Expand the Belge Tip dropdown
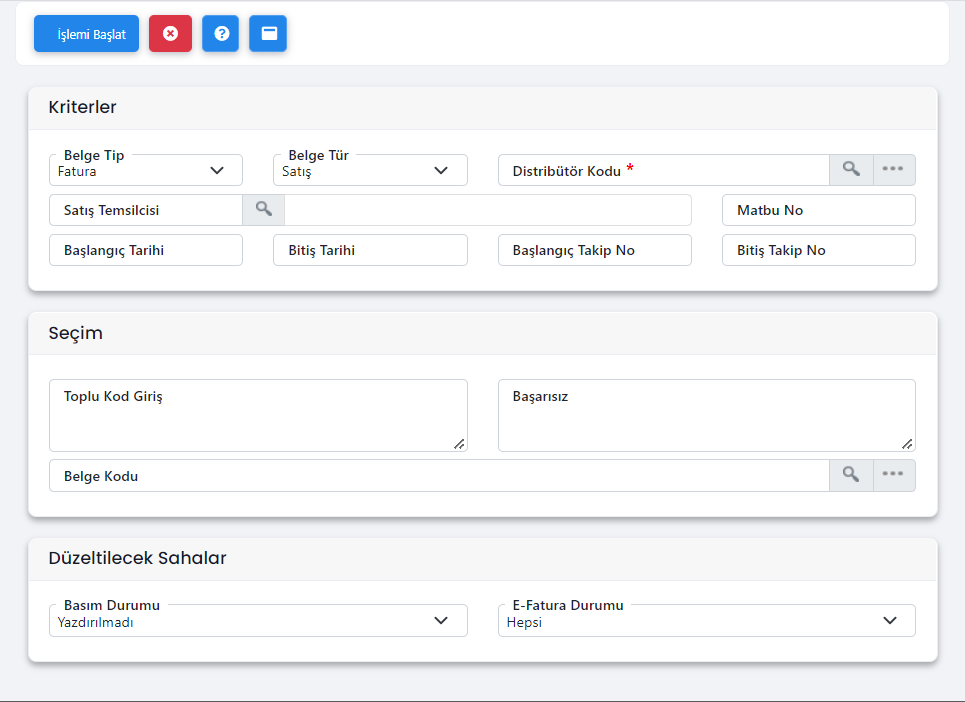 click(146, 170)
